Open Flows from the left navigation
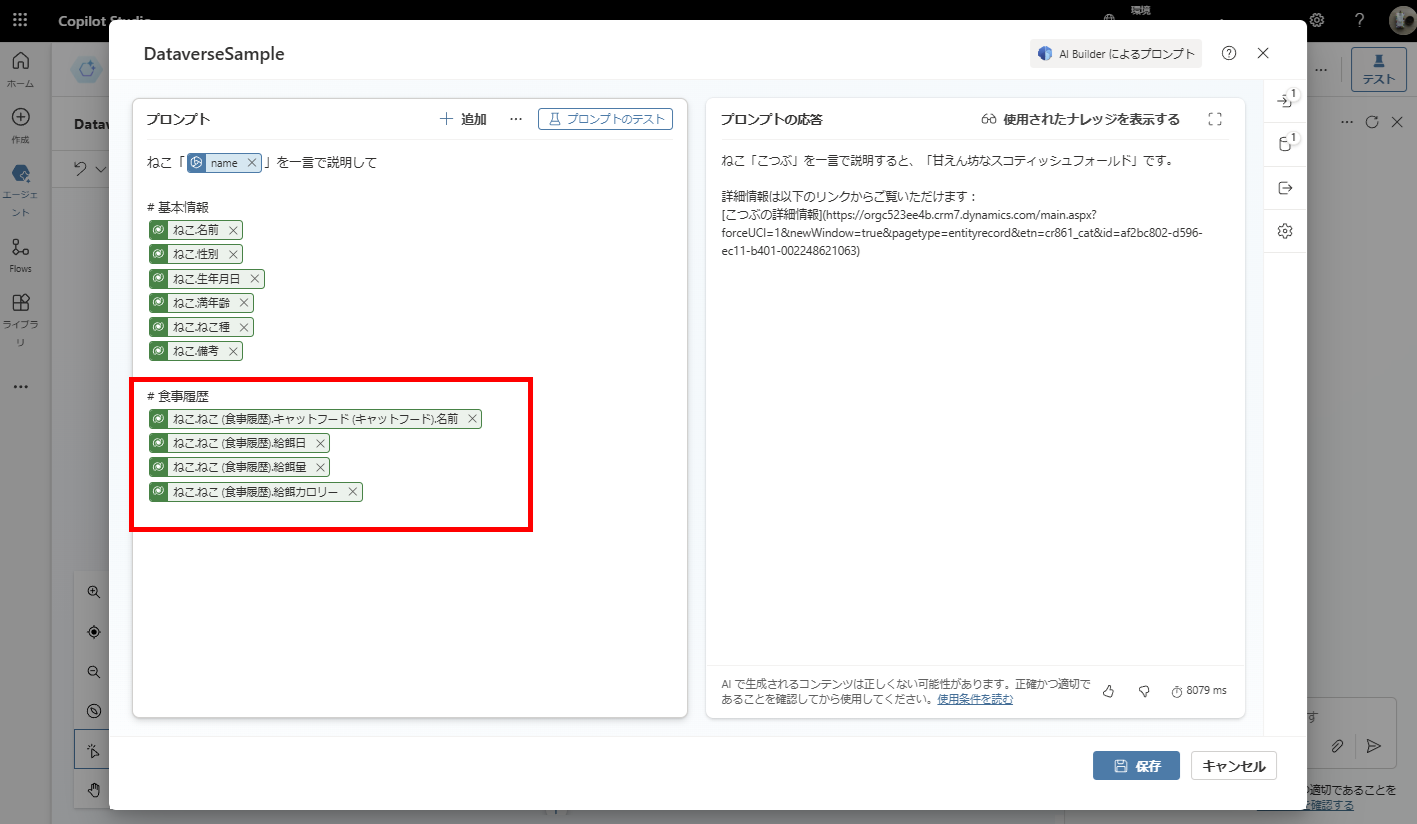1417x824 pixels. [20, 252]
